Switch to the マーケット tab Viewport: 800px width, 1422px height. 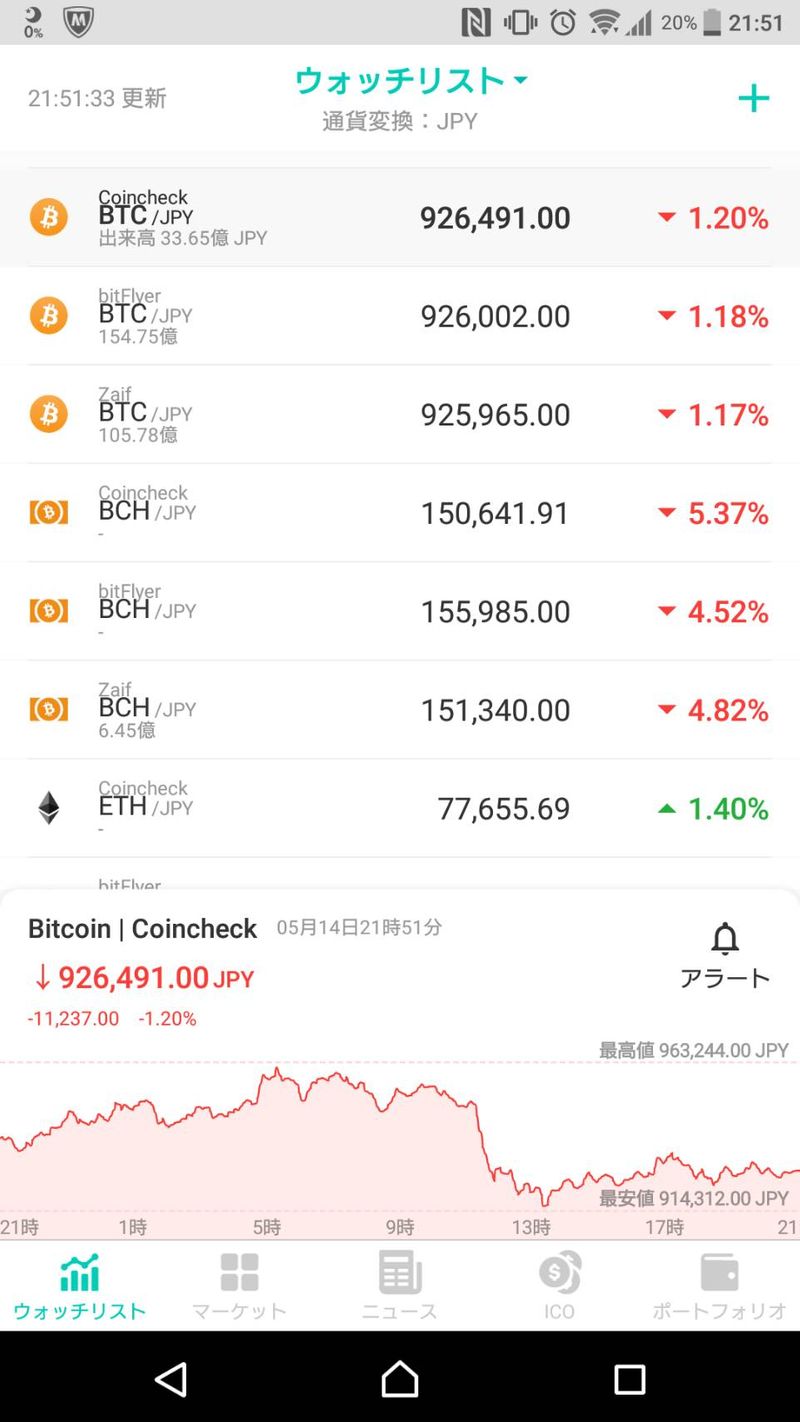239,1285
